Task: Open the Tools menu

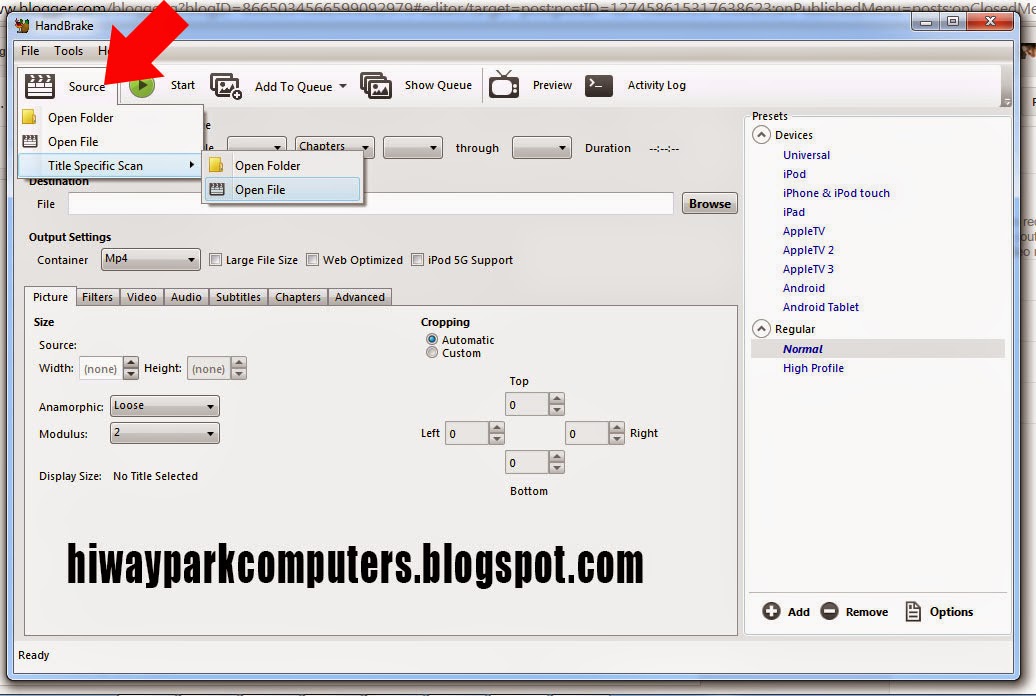Action: click(x=68, y=51)
